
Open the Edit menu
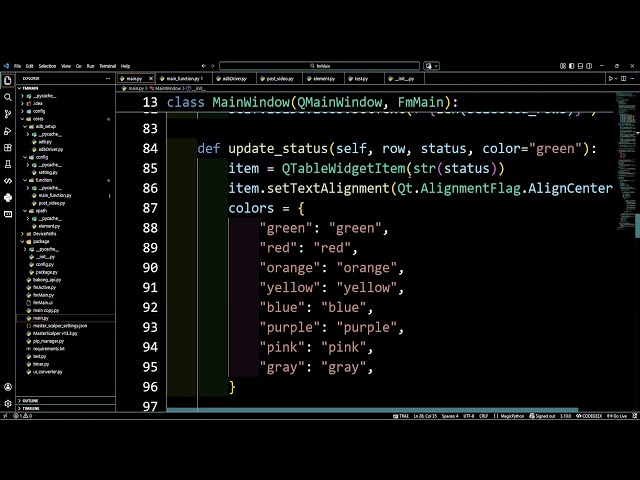pyautogui.click(x=29, y=66)
